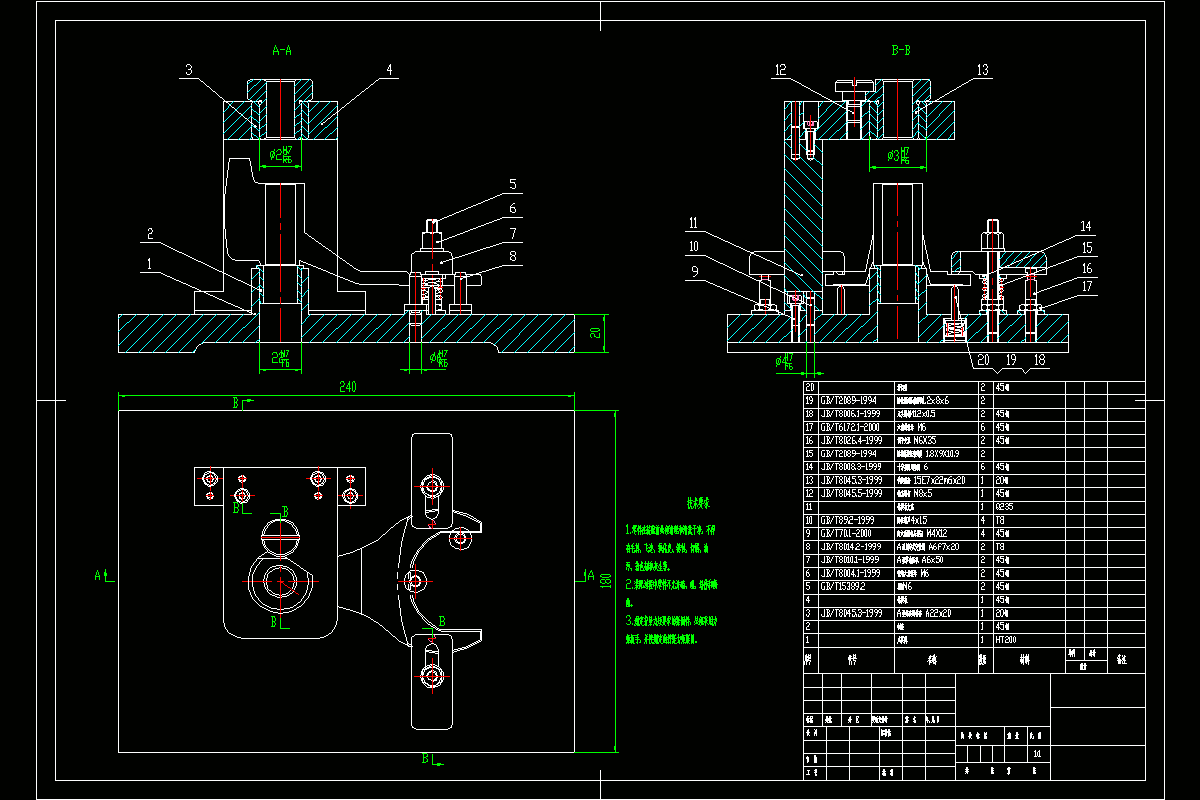Click leader label 16 in section B-B
1200x800 pixels.
click(x=1086, y=268)
